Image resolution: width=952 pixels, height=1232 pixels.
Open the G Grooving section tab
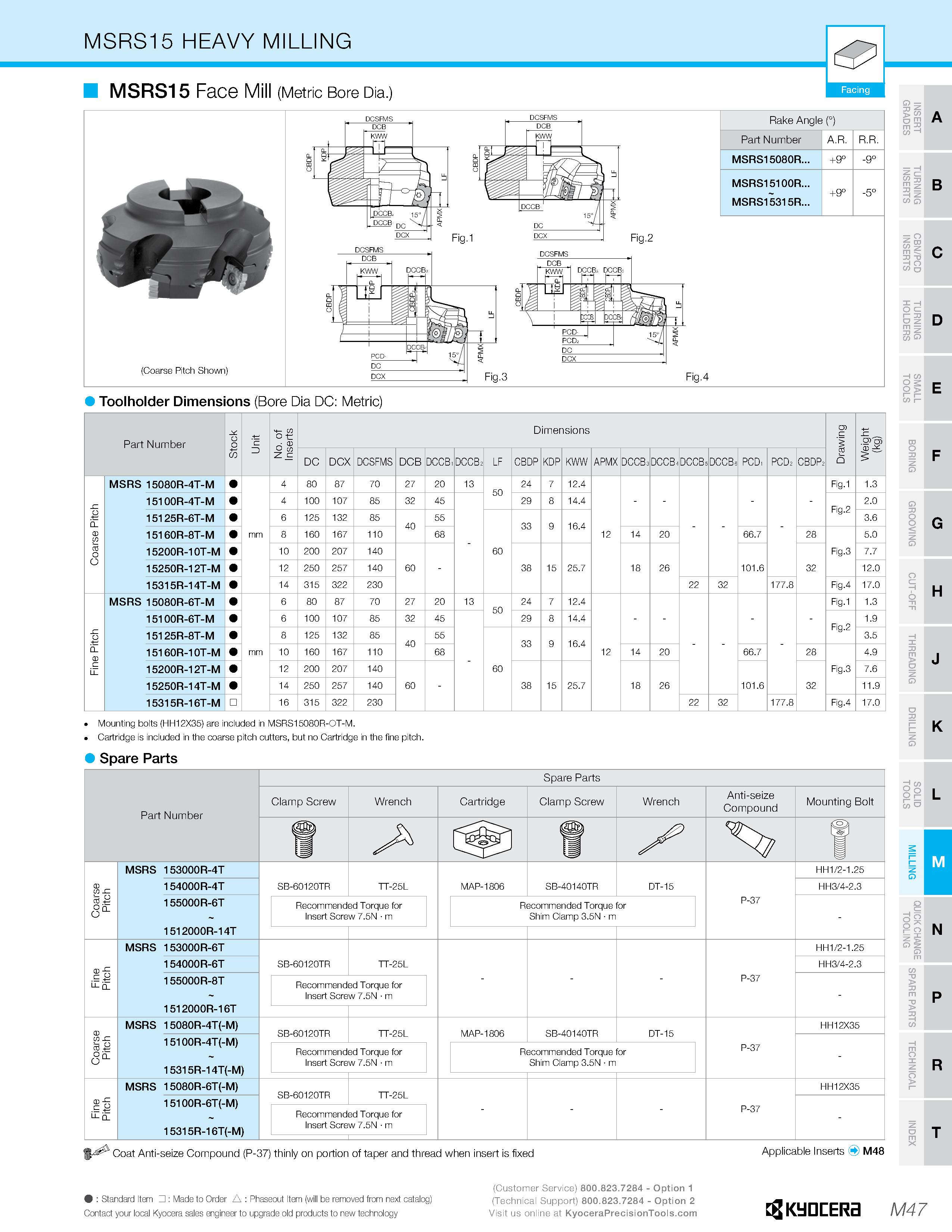click(925, 523)
